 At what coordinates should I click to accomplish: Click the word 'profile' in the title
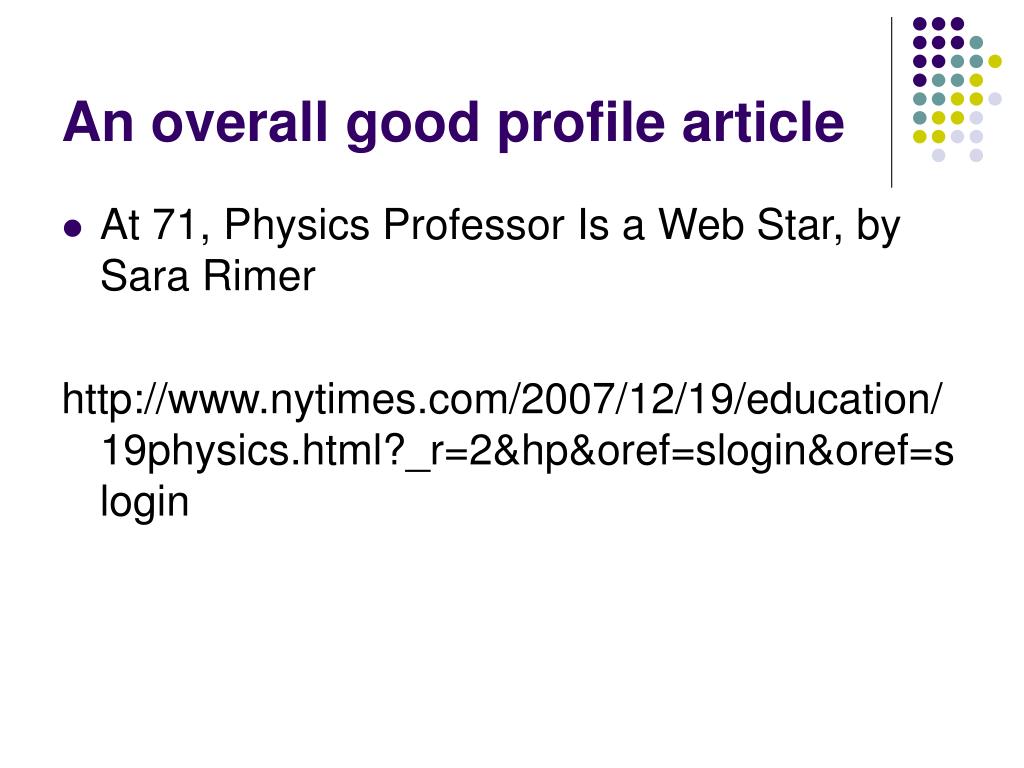[582, 124]
